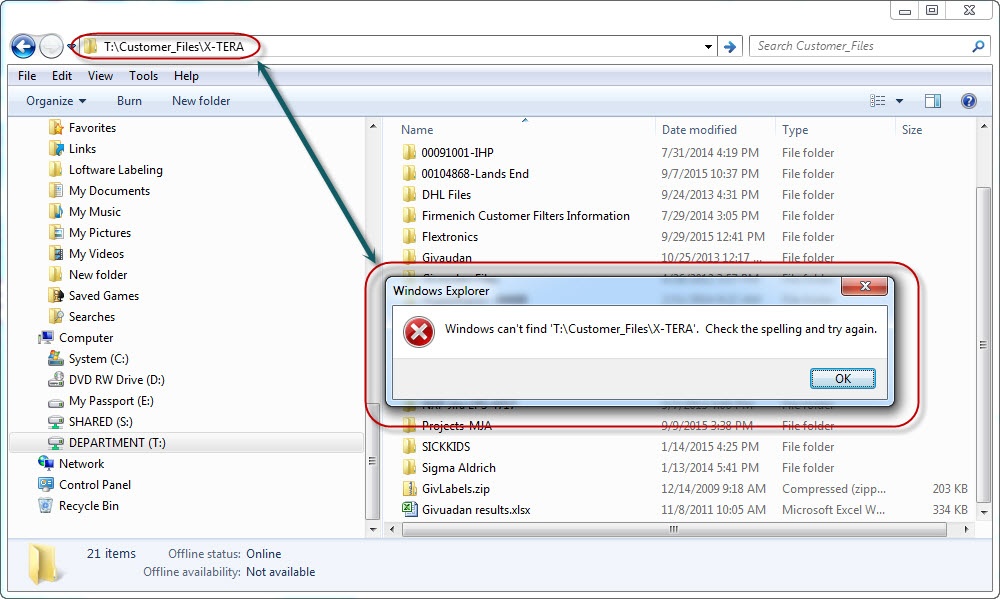This screenshot has width=1000, height=599.
Task: Toggle the preview pane
Action: [934, 100]
